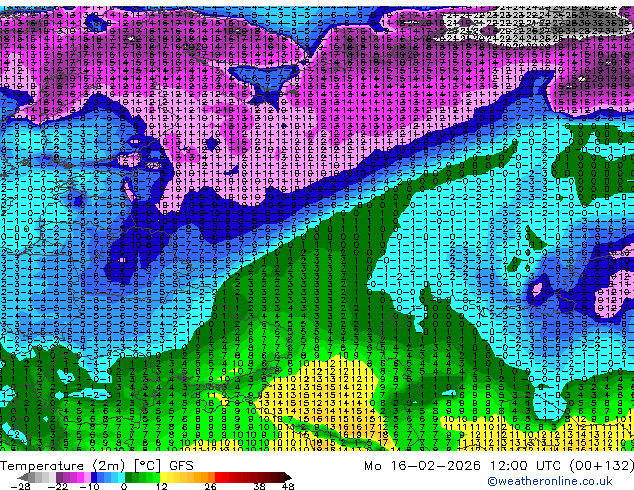
Task: Select the dark green legend swatch above 0
Action: [128, 477]
